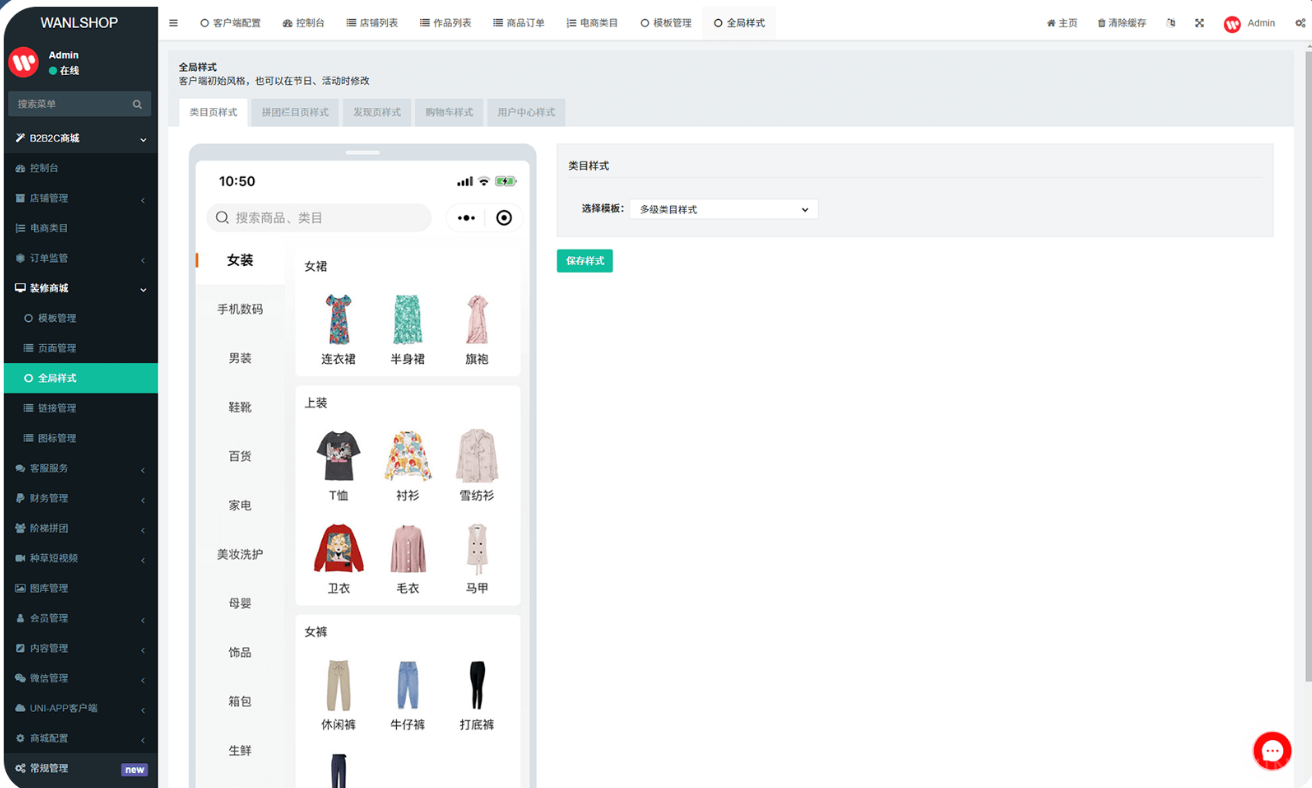Select the 打底裤 product image
Image resolution: width=1312 pixels, height=788 pixels.
click(477, 685)
